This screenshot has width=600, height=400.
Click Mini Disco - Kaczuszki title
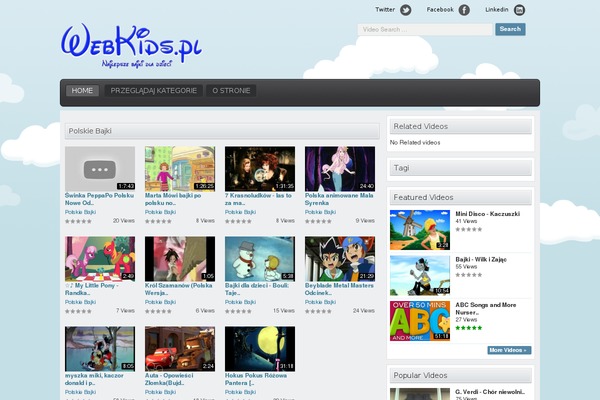point(488,214)
